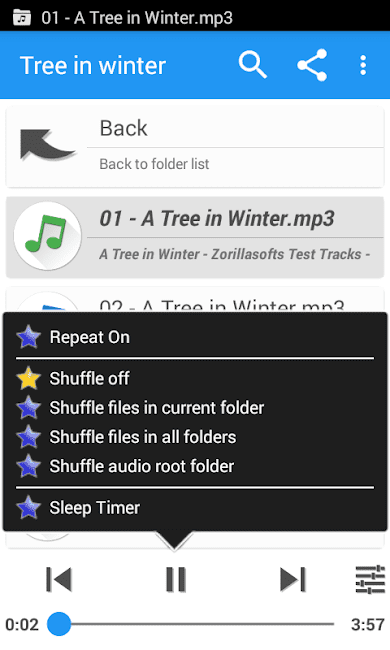
Task: Open the search magnifier icon
Action: click(252, 65)
